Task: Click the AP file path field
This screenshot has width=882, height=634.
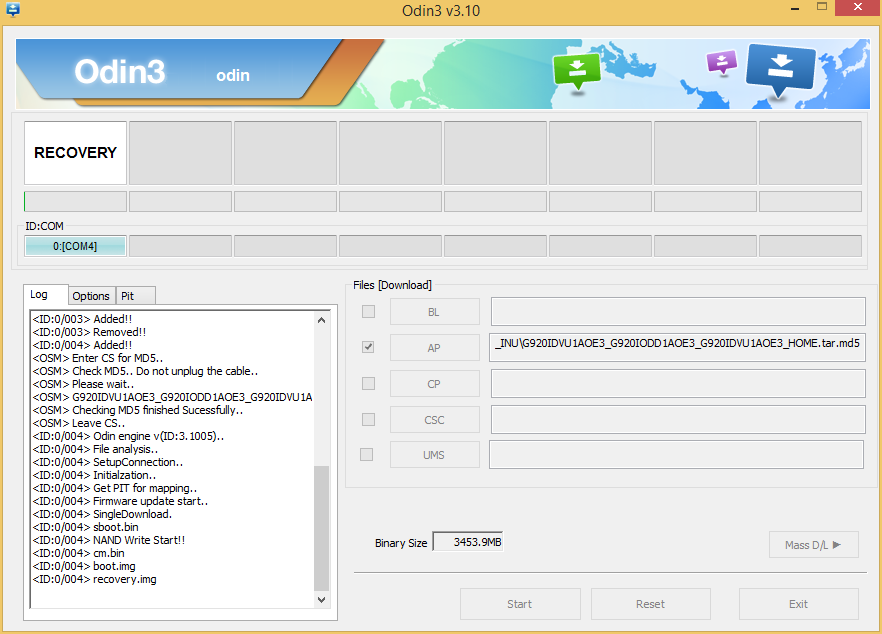Action: [x=678, y=347]
